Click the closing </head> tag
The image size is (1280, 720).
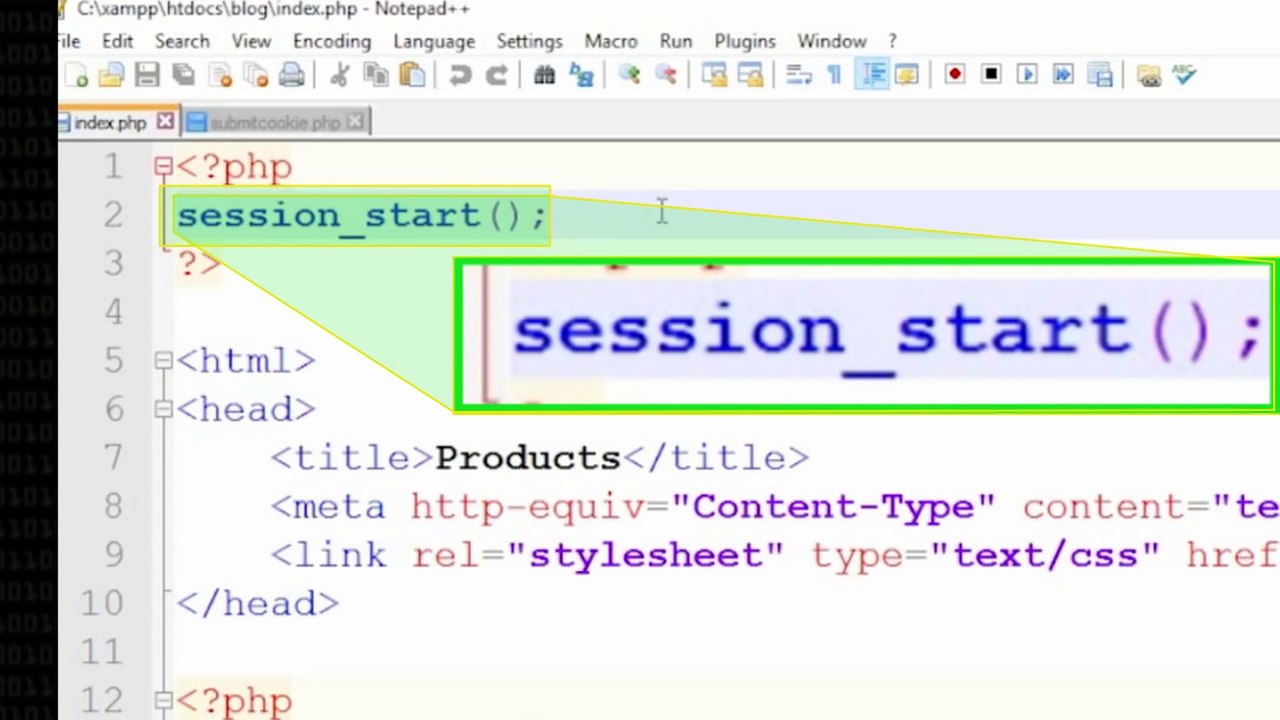point(258,603)
